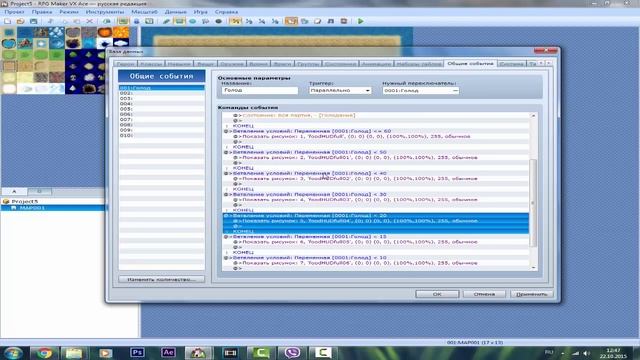Switch to the Состояния database tab

pos(340,64)
